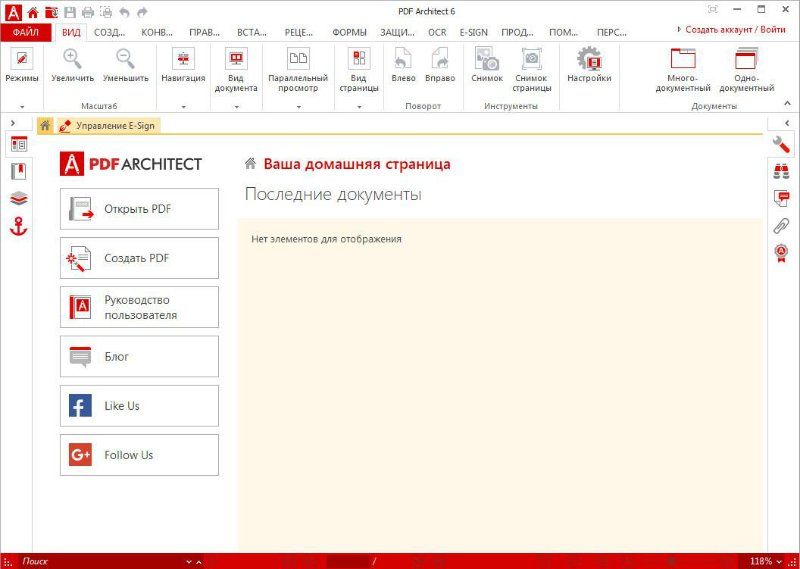
Task: Click Открыть PDF button
Action: click(139, 209)
